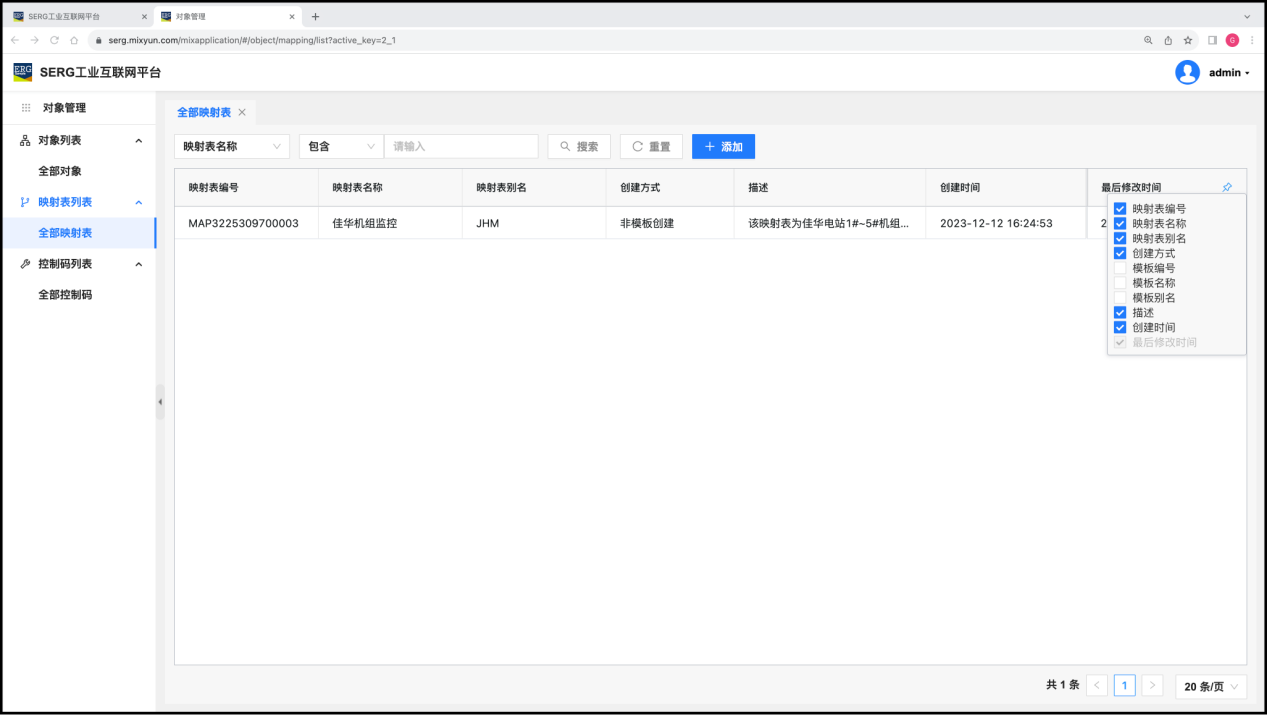
Task: Enable the 模板编号 column checkbox
Action: 1120,268
